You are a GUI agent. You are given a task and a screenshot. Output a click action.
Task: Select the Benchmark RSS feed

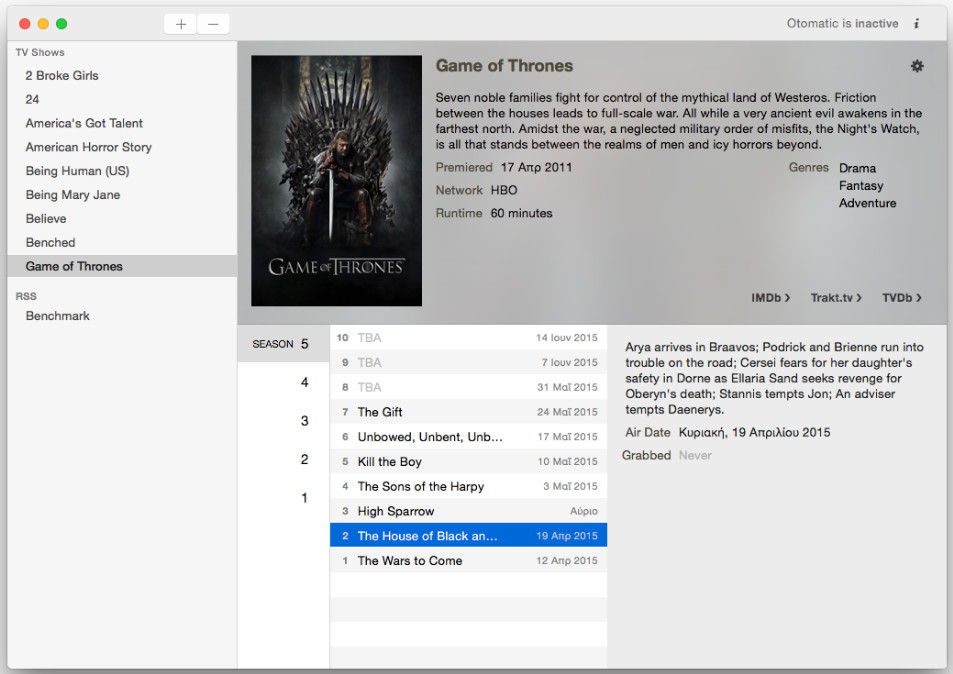click(122, 315)
